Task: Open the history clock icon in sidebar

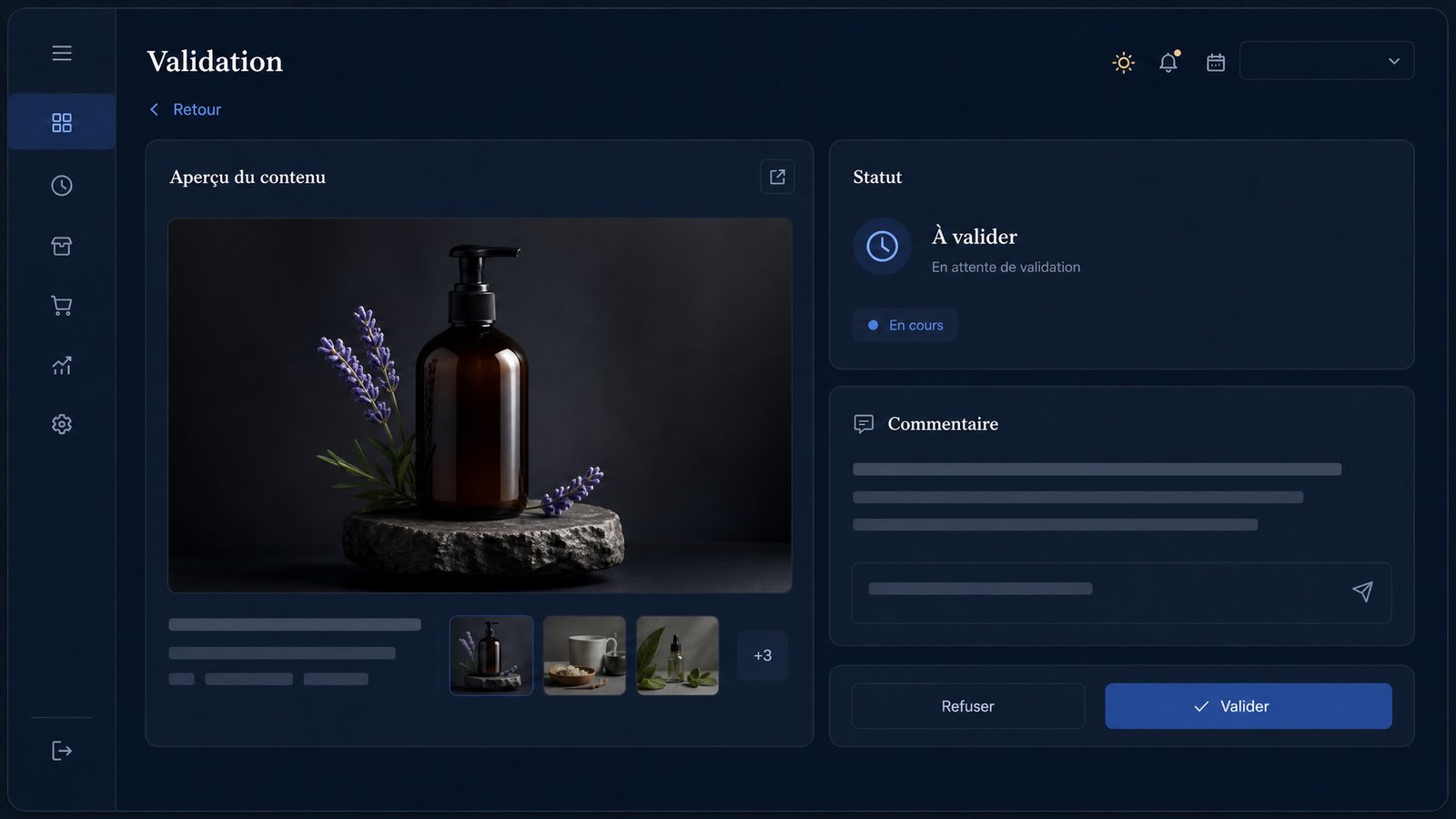Action: click(62, 186)
